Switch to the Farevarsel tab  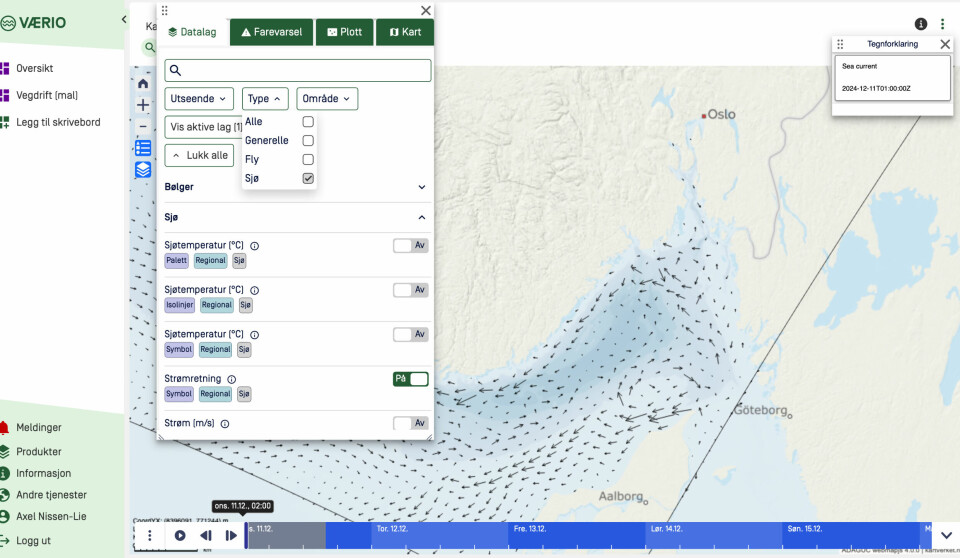[x=271, y=32]
